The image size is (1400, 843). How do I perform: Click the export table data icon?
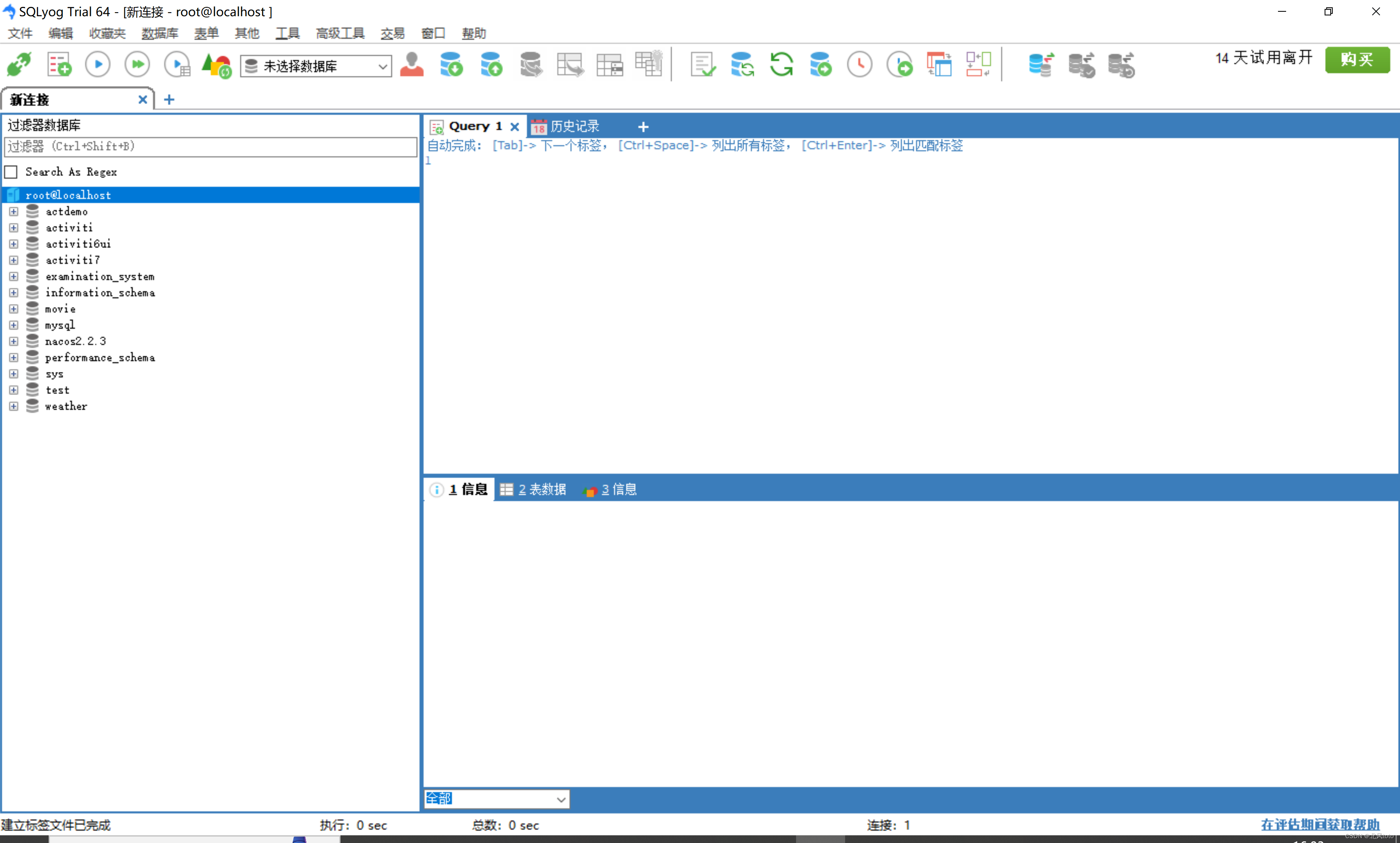[570, 65]
